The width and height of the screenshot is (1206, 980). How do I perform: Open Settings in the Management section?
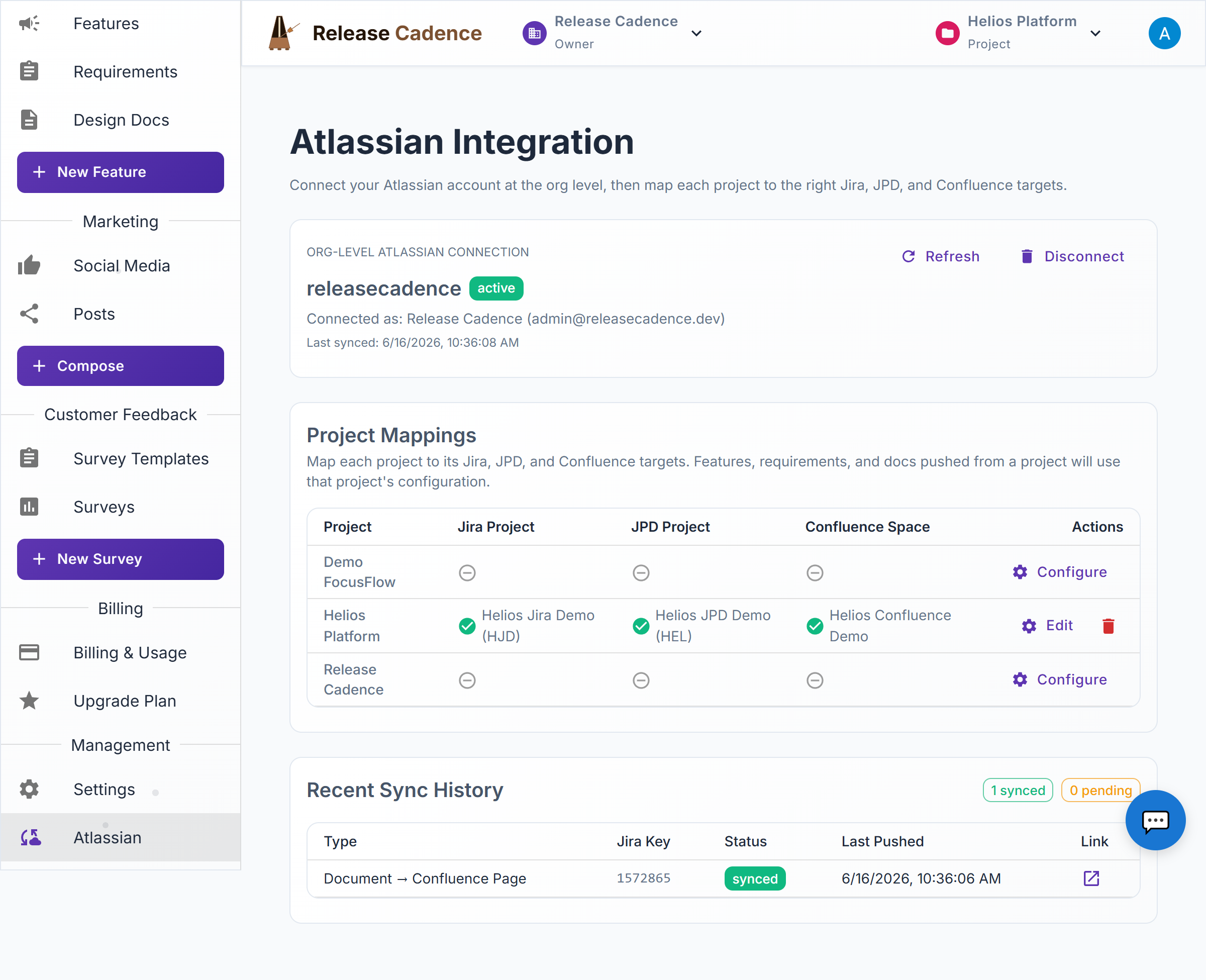click(121, 789)
